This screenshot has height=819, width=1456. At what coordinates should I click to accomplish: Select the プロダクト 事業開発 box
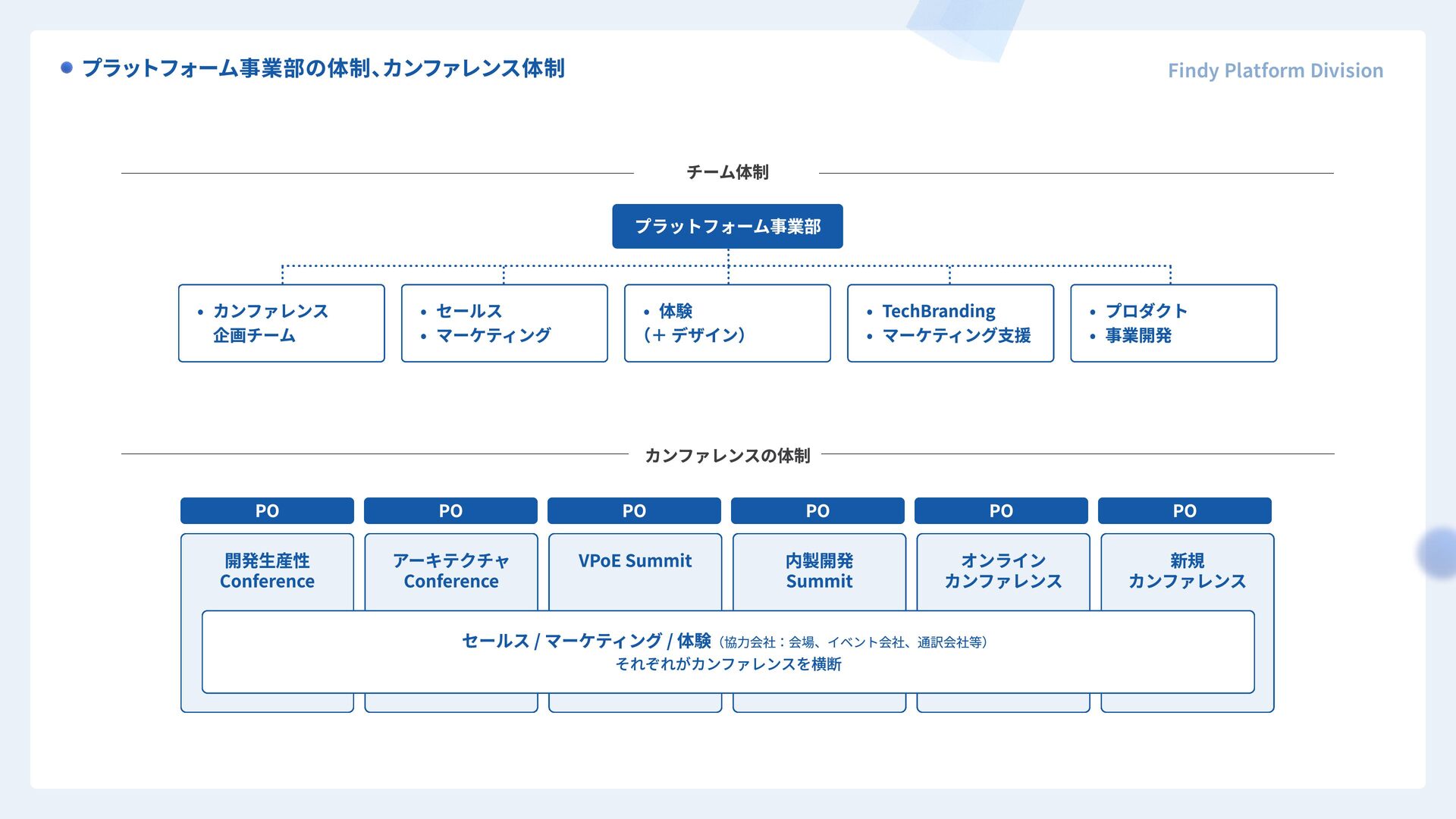[1173, 323]
